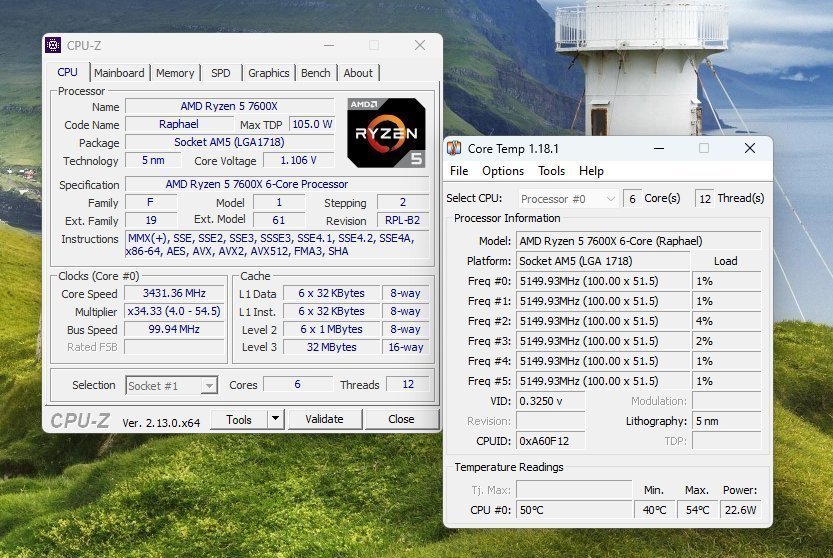Image resolution: width=833 pixels, height=558 pixels.
Task: Click the Code Name value Raphael
Action: coord(179,124)
